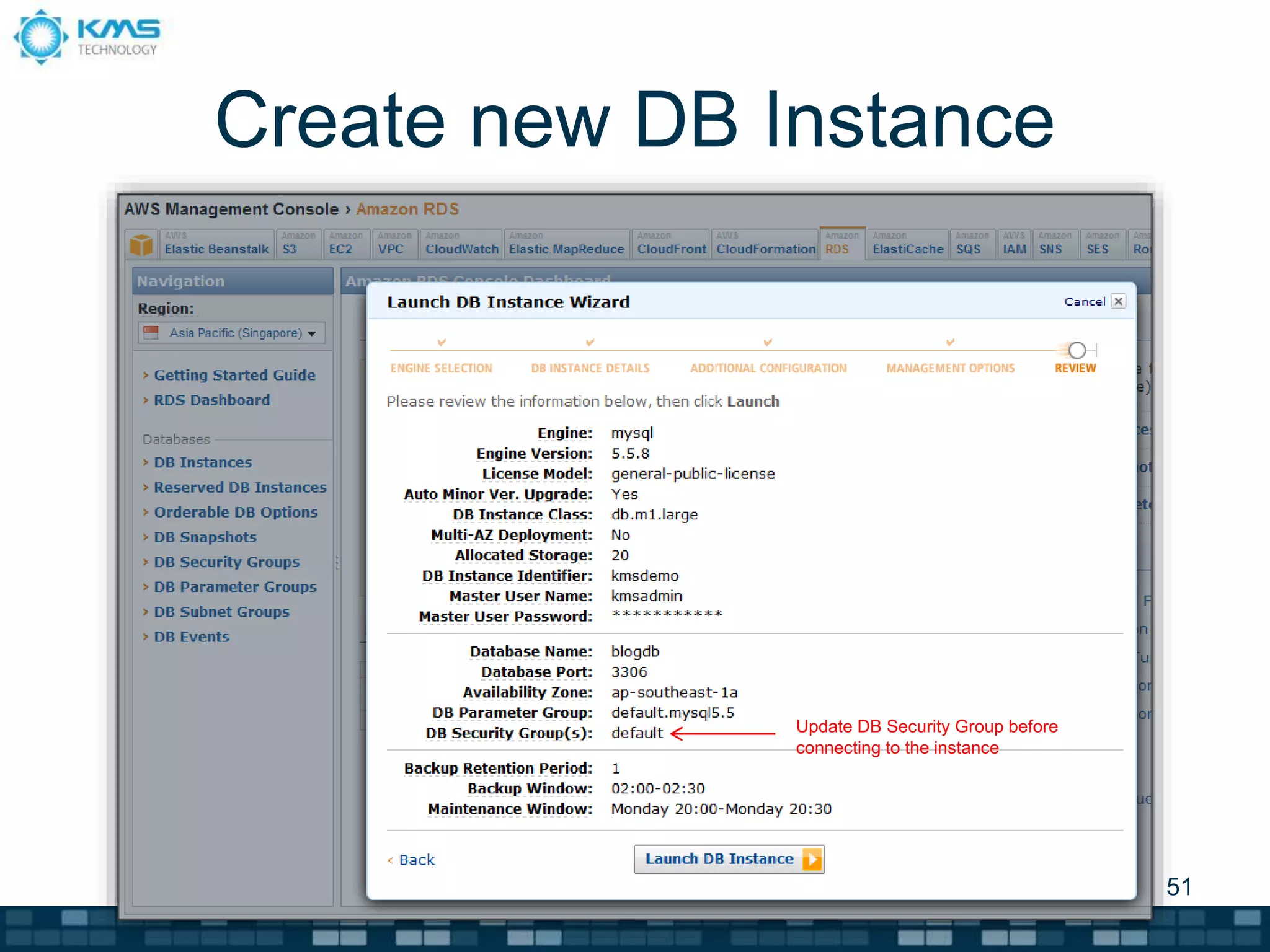Click the Amazon RDS breadcrumb link
Viewport: 1270px width, 952px height.
(x=407, y=209)
